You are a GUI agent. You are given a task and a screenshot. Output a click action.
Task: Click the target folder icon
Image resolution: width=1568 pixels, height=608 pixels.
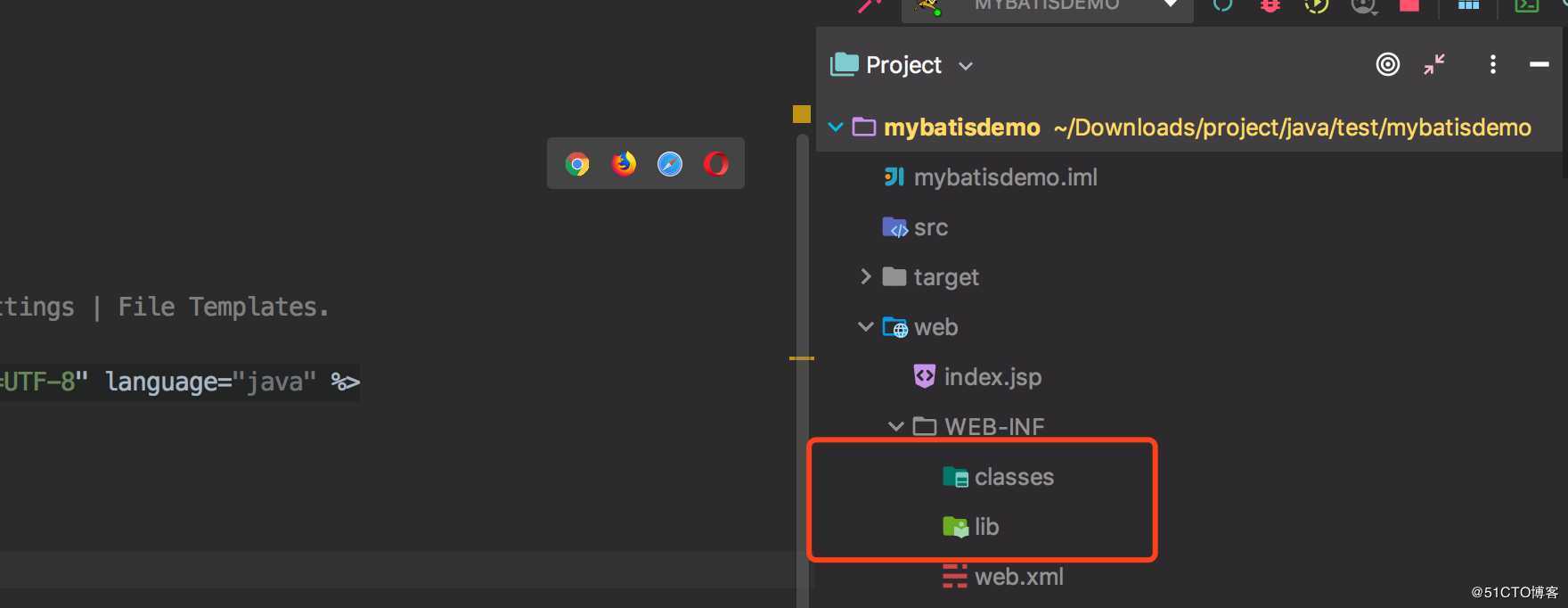pyautogui.click(x=894, y=276)
